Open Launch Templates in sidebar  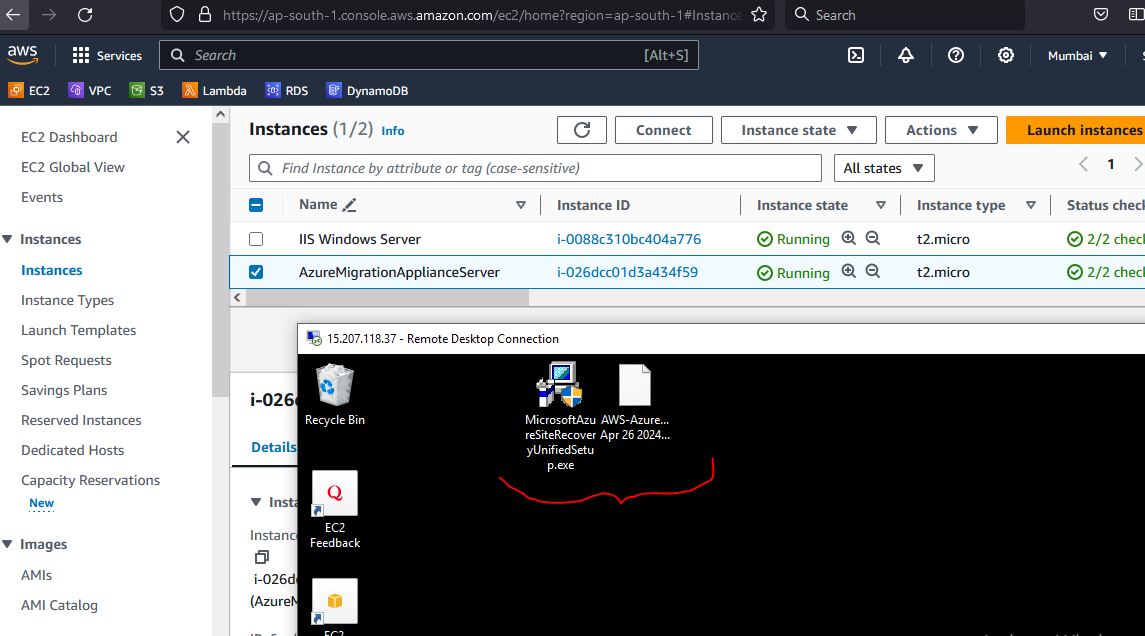click(x=78, y=330)
